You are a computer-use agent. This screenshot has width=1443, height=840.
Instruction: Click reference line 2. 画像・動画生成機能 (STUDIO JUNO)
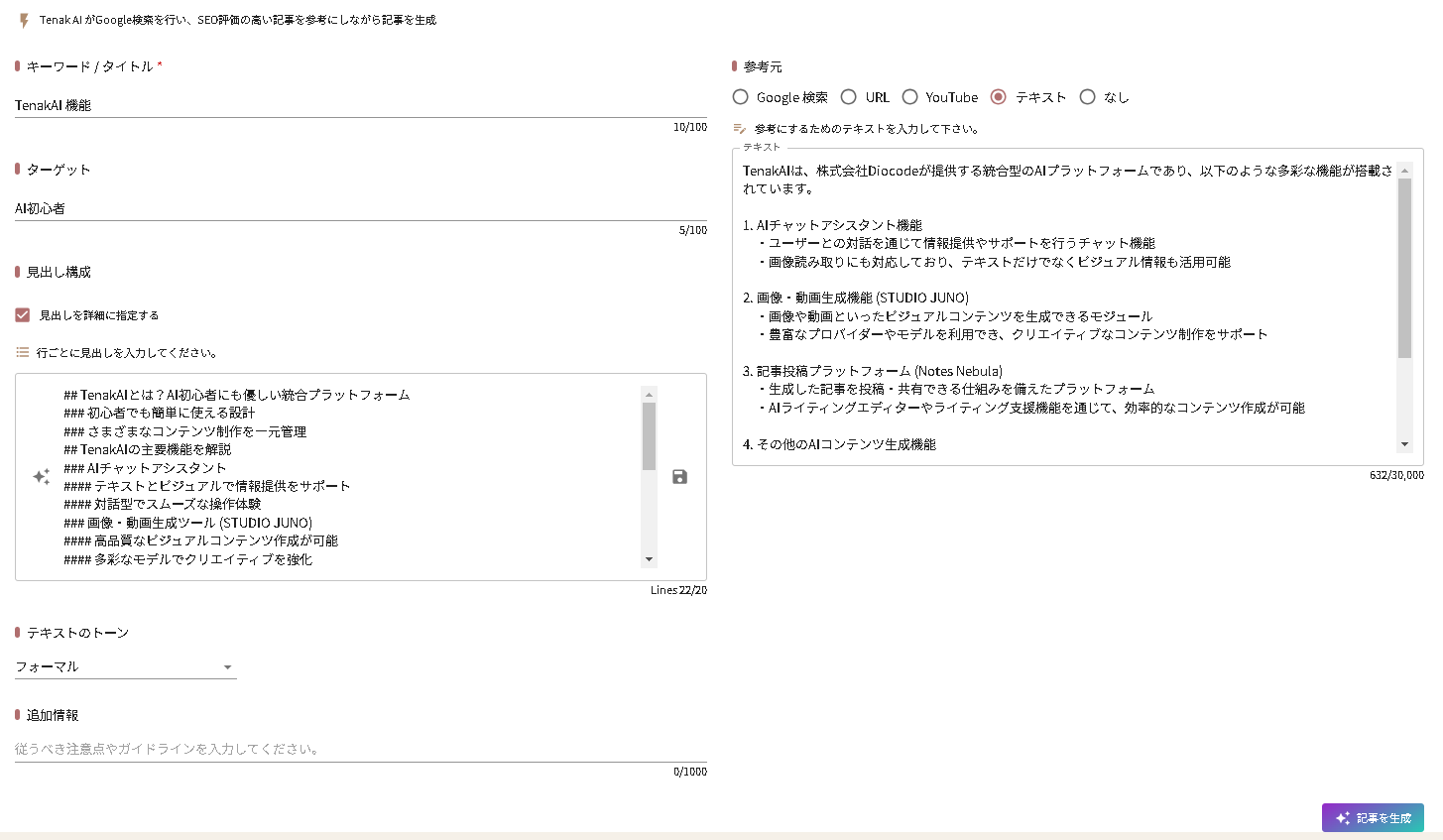click(x=856, y=298)
